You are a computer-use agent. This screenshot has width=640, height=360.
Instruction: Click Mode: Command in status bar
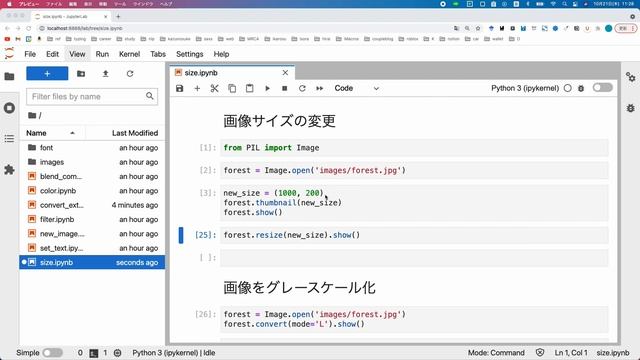click(496, 353)
